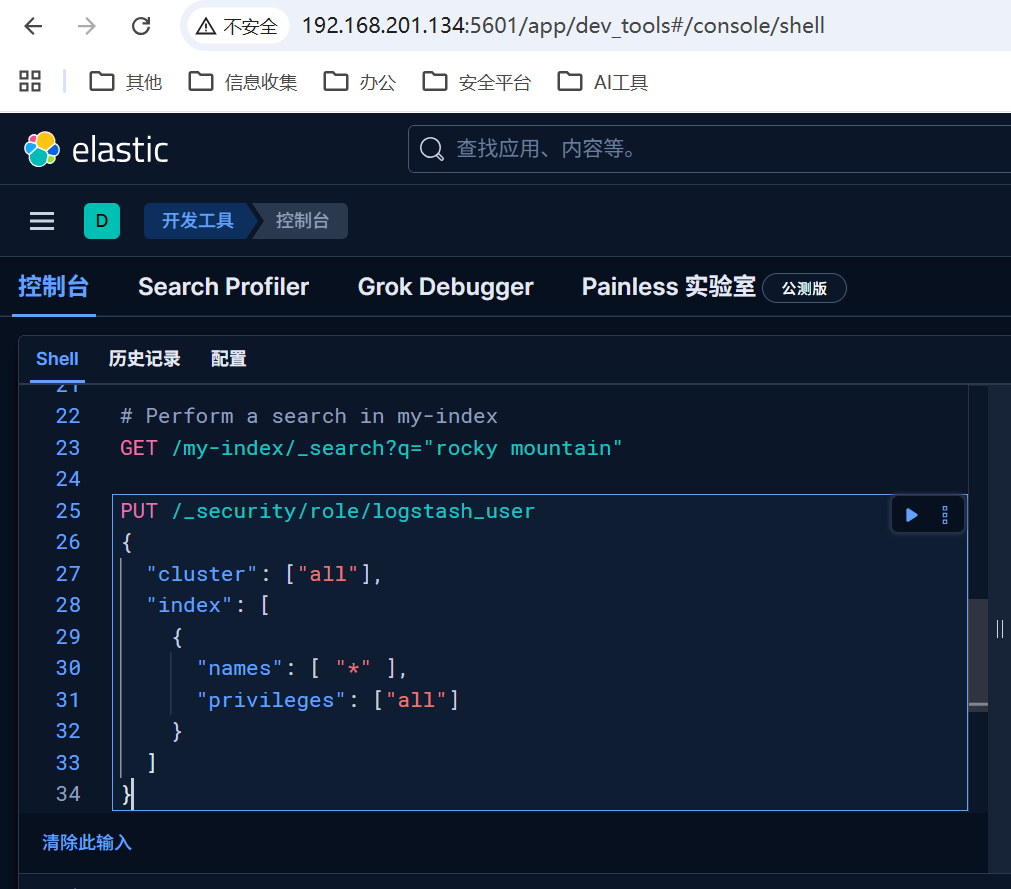Screen dimensions: 1011x889
Task: Expand the 信息收集 bookmark folder
Action: (x=243, y=82)
